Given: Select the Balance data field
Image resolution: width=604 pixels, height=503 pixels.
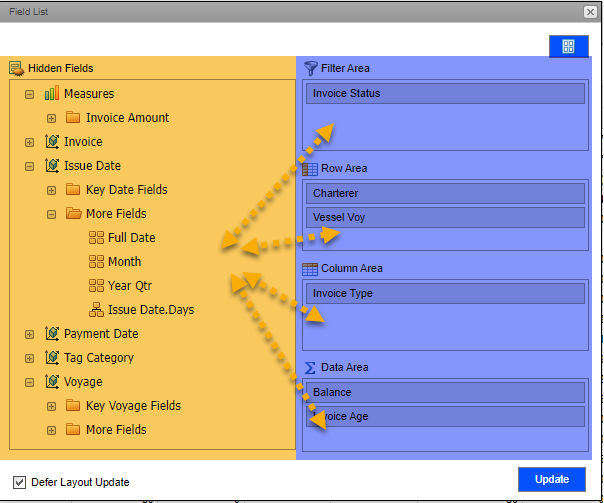Looking at the screenshot, I should [444, 392].
